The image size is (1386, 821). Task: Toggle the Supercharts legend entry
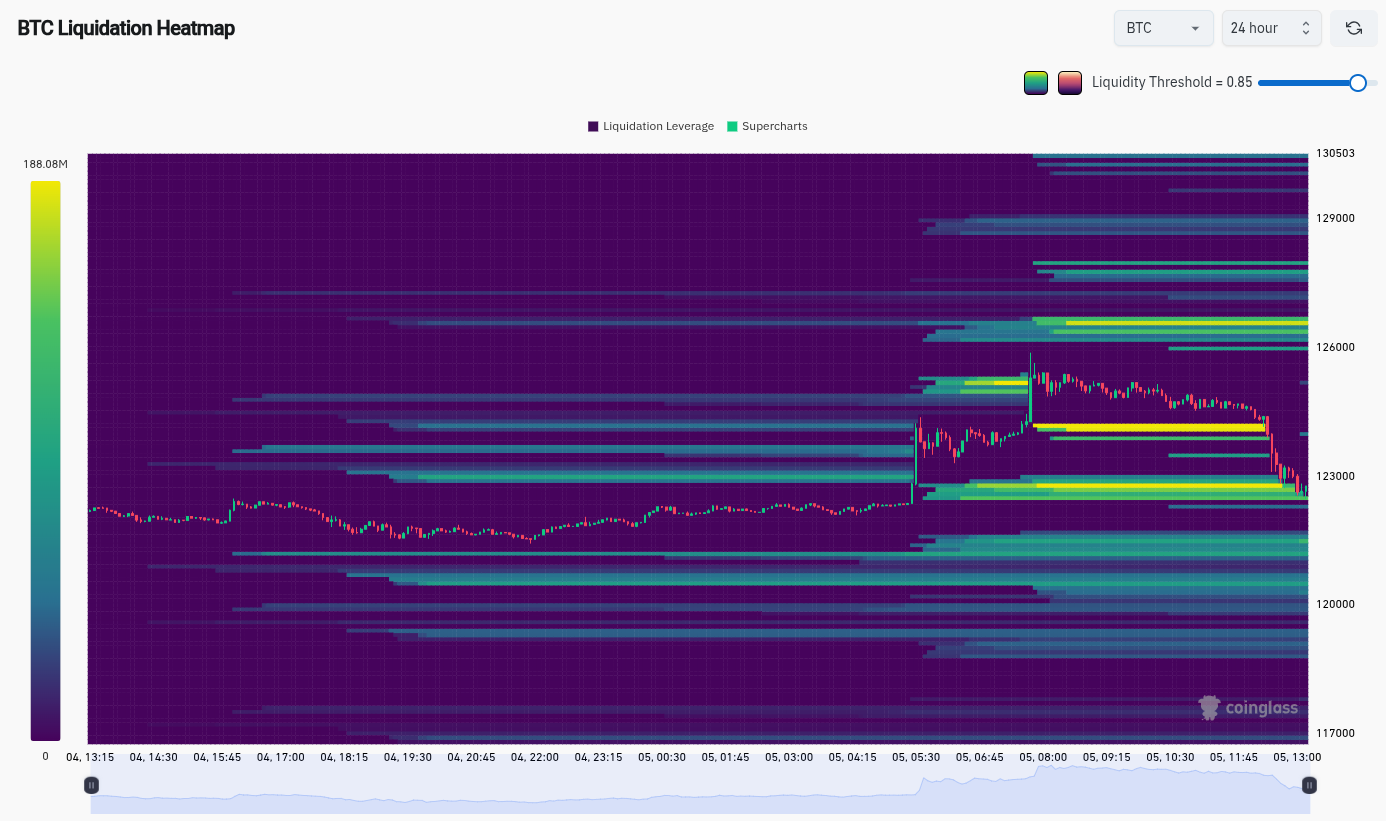point(767,126)
